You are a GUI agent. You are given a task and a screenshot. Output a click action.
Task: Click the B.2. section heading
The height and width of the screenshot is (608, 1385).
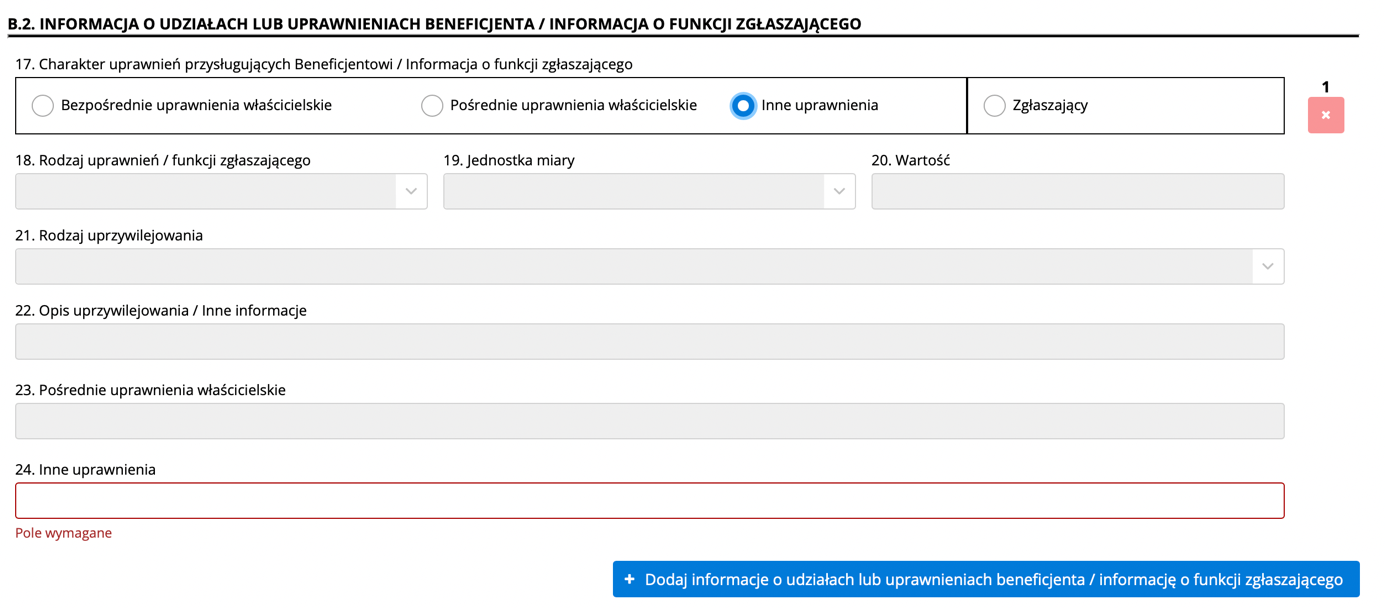[x=434, y=24]
